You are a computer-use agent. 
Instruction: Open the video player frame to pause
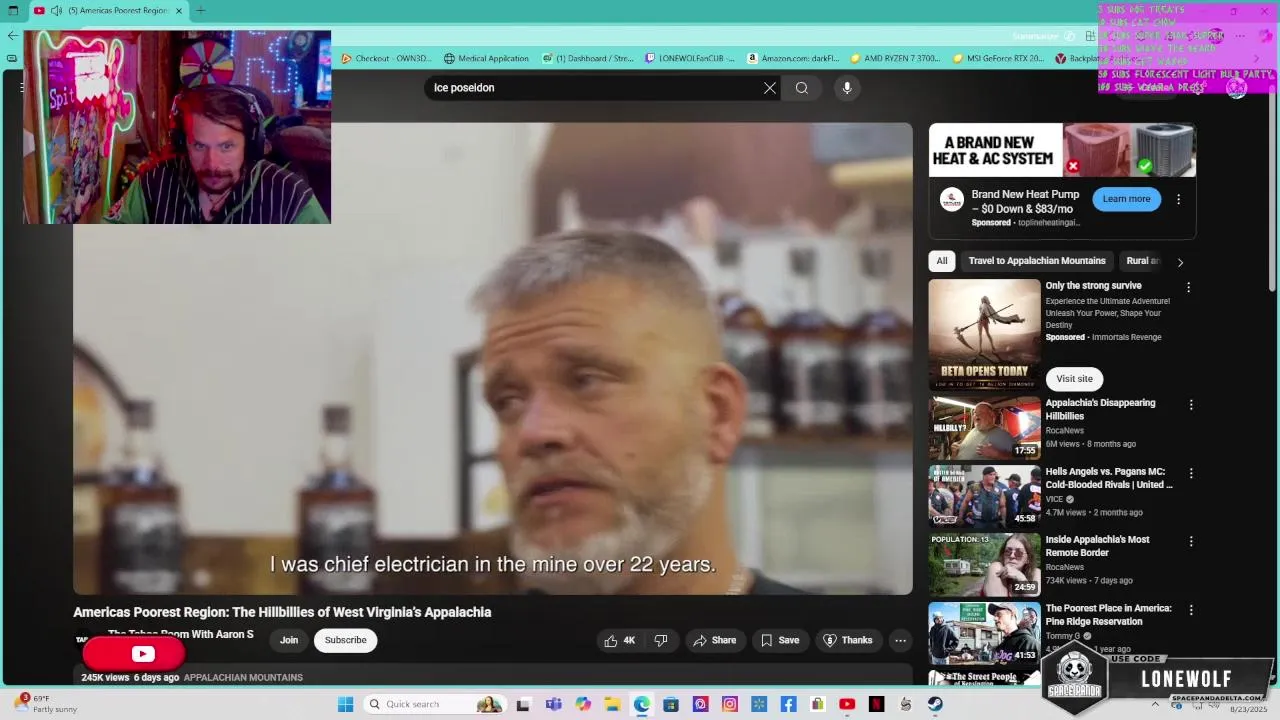[x=492, y=358]
